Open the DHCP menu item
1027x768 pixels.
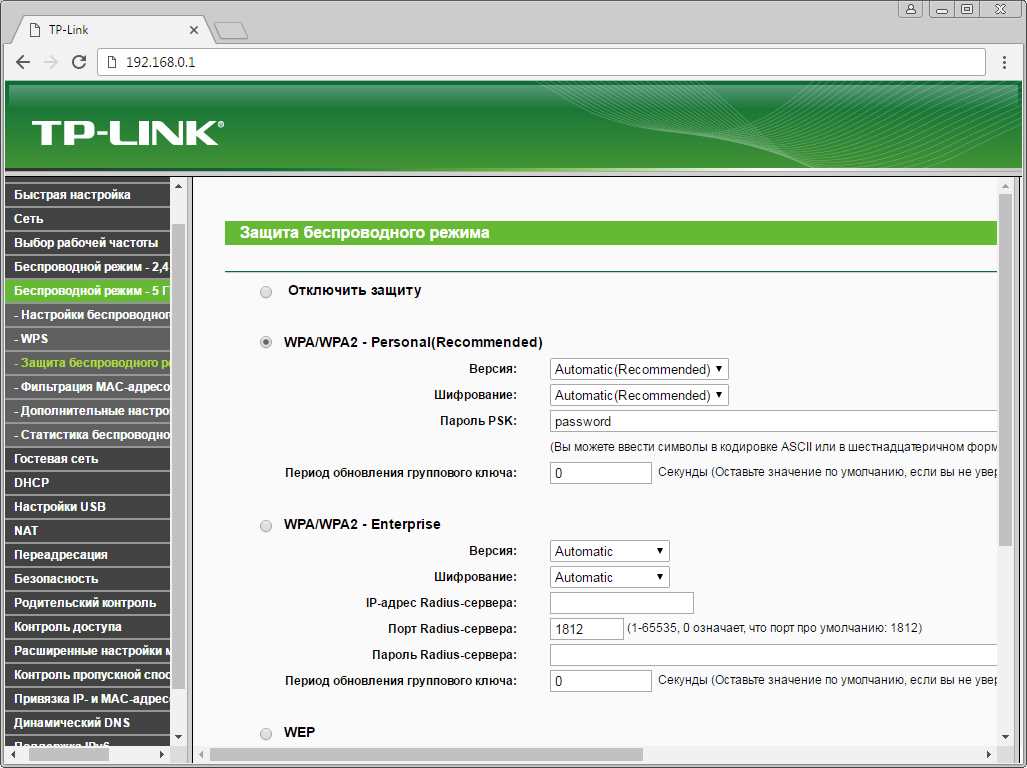click(87, 483)
